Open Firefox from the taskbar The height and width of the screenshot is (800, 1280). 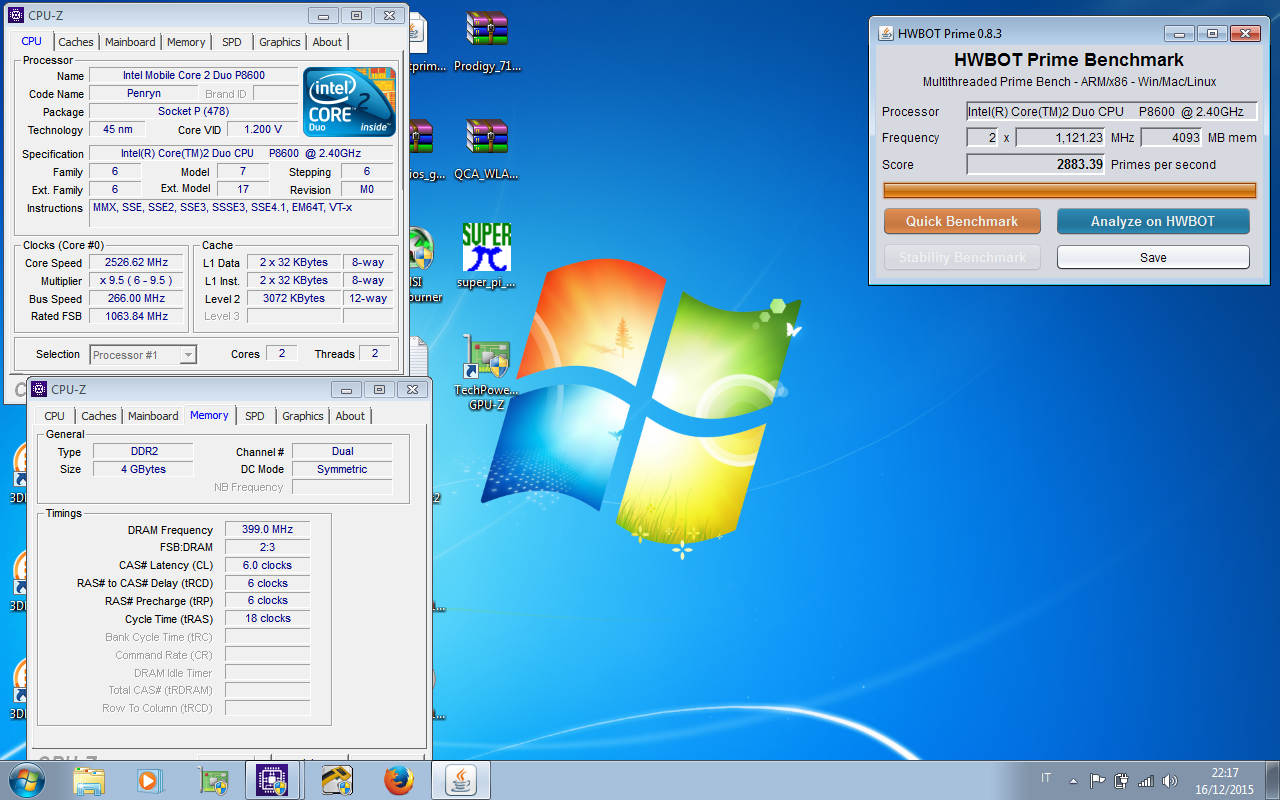click(x=398, y=780)
